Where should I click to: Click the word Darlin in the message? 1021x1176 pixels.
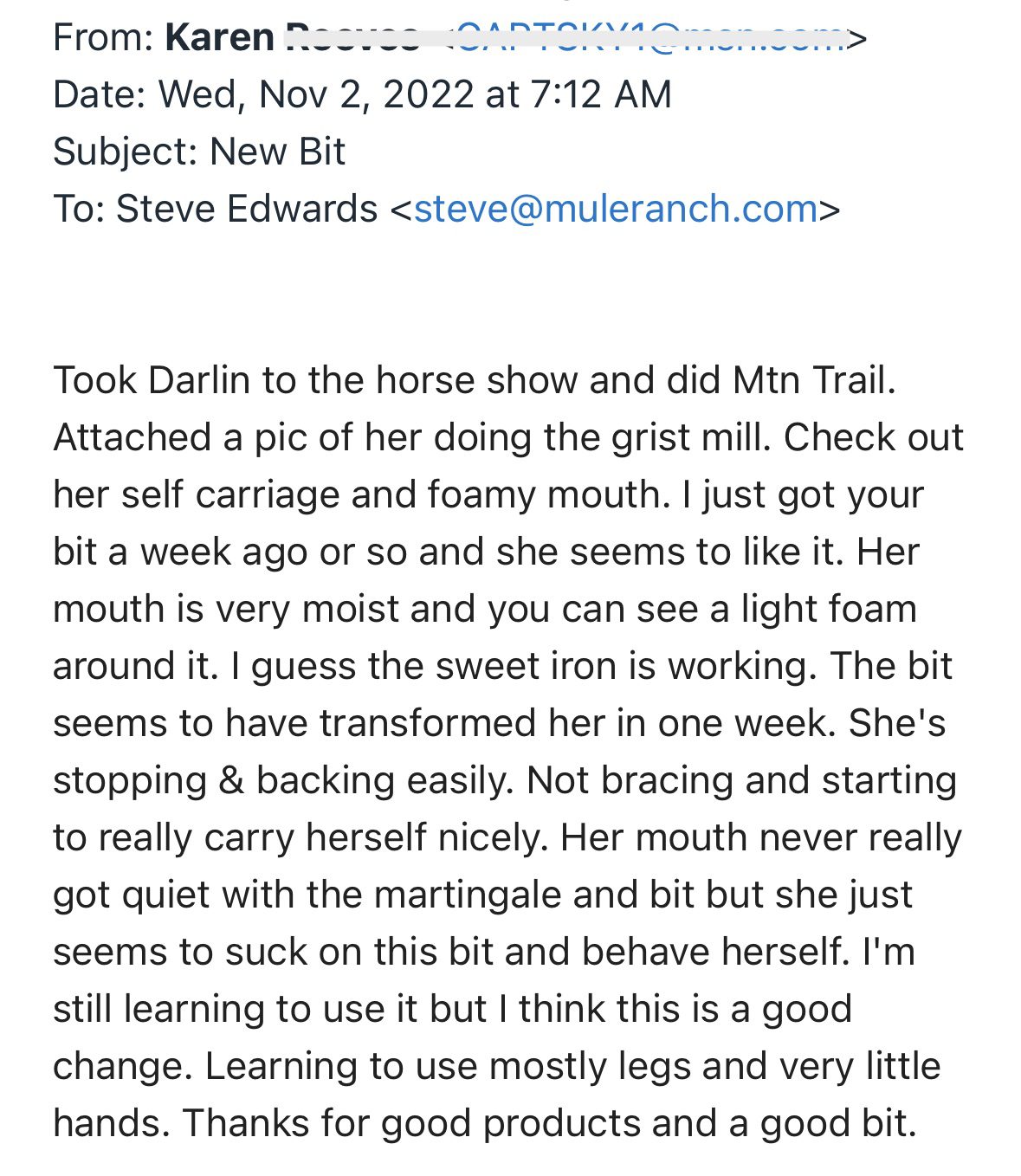click(x=199, y=380)
